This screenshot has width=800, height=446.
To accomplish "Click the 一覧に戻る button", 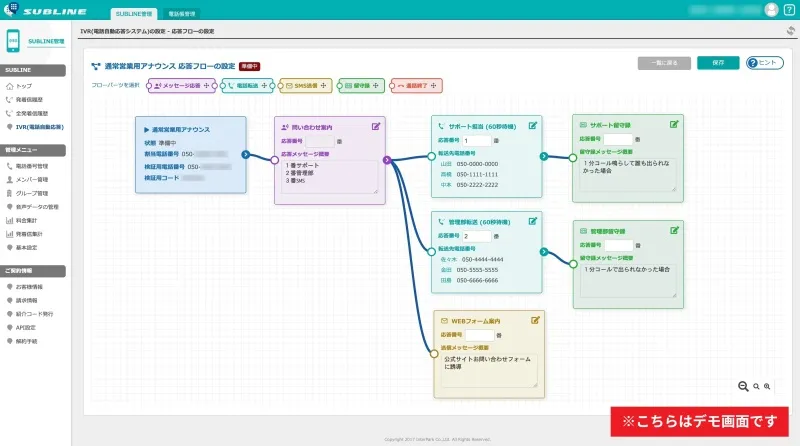I will (664, 63).
